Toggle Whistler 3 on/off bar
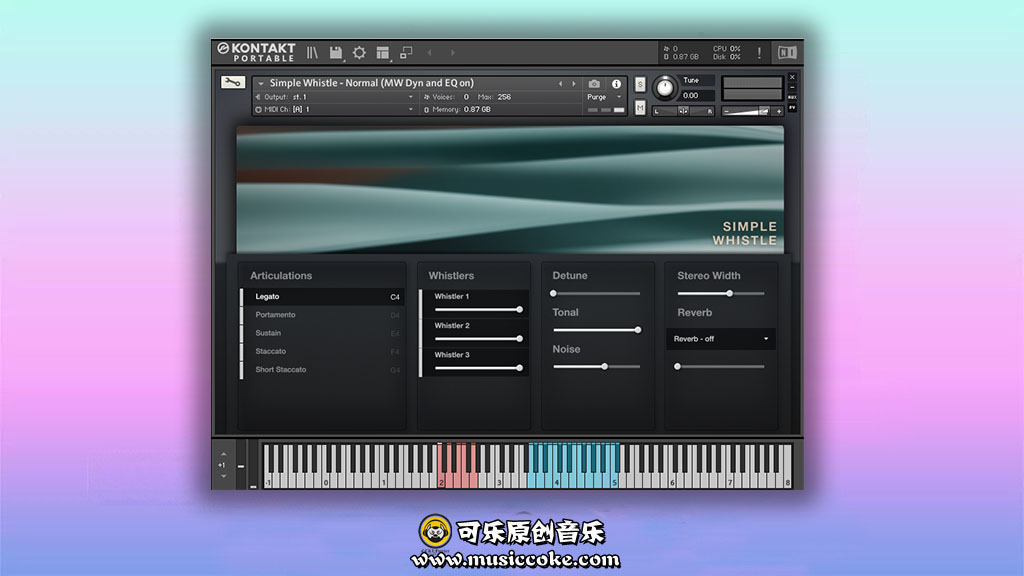1024x576 pixels. (421, 362)
